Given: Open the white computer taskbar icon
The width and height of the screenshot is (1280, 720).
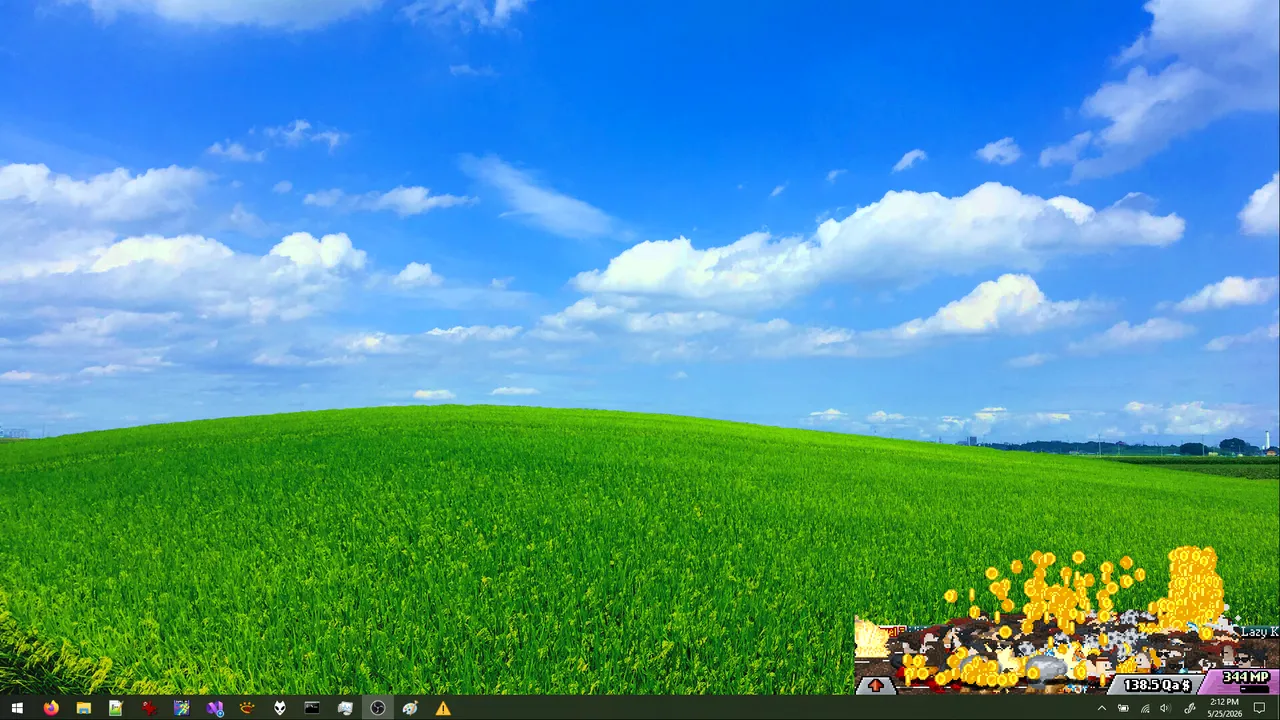Looking at the screenshot, I should 345,708.
